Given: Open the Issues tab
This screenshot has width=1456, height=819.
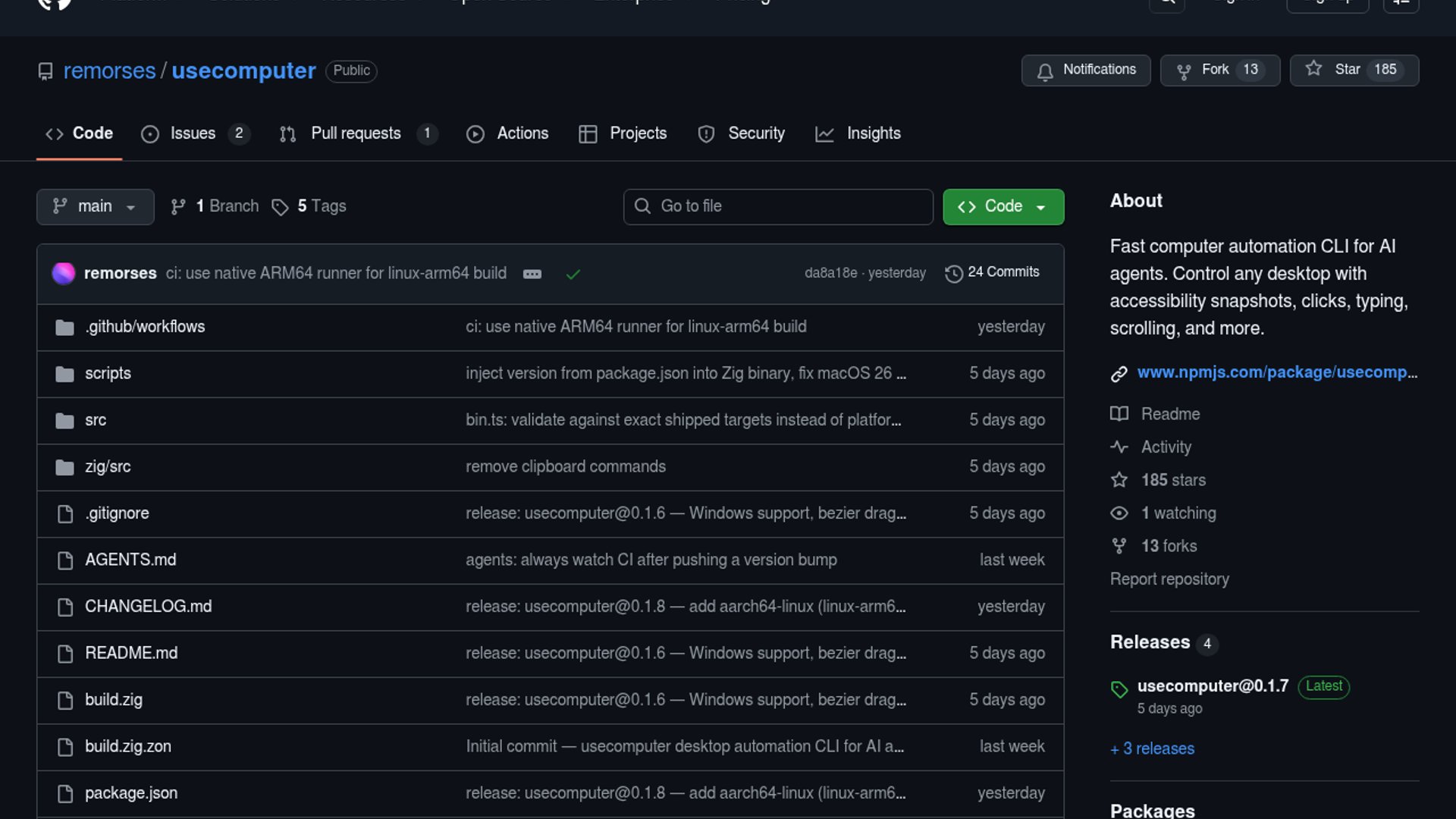Looking at the screenshot, I should point(193,133).
